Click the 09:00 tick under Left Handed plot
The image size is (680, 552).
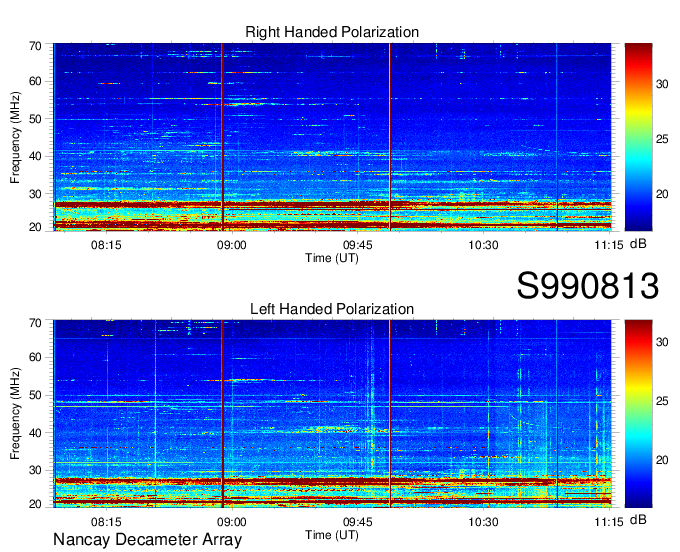pyautogui.click(x=232, y=522)
